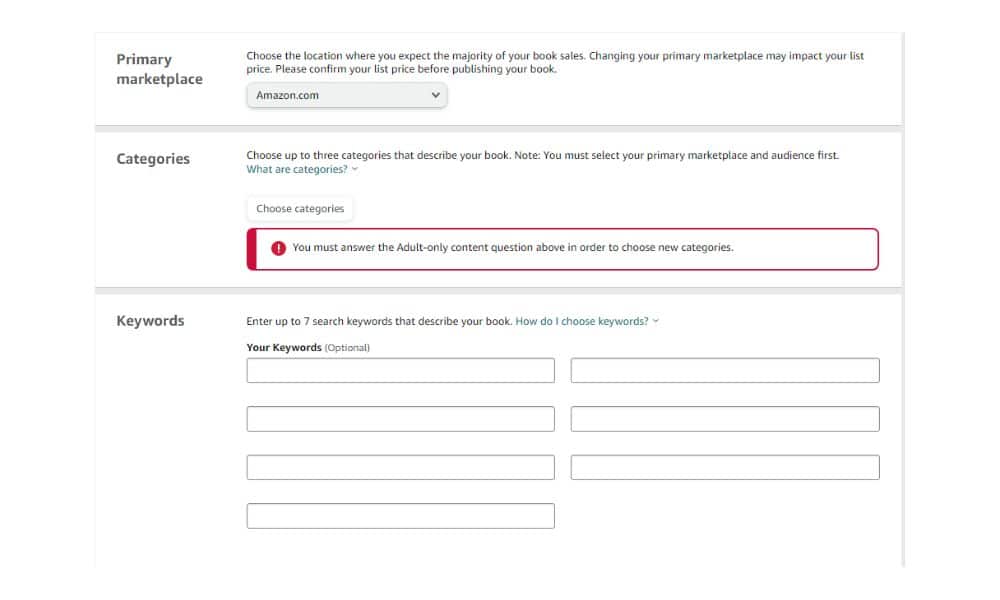Expand the chevron beside 'What are categories?'
Image resolution: width=1000 pixels, height=600 pixels.
[355, 169]
